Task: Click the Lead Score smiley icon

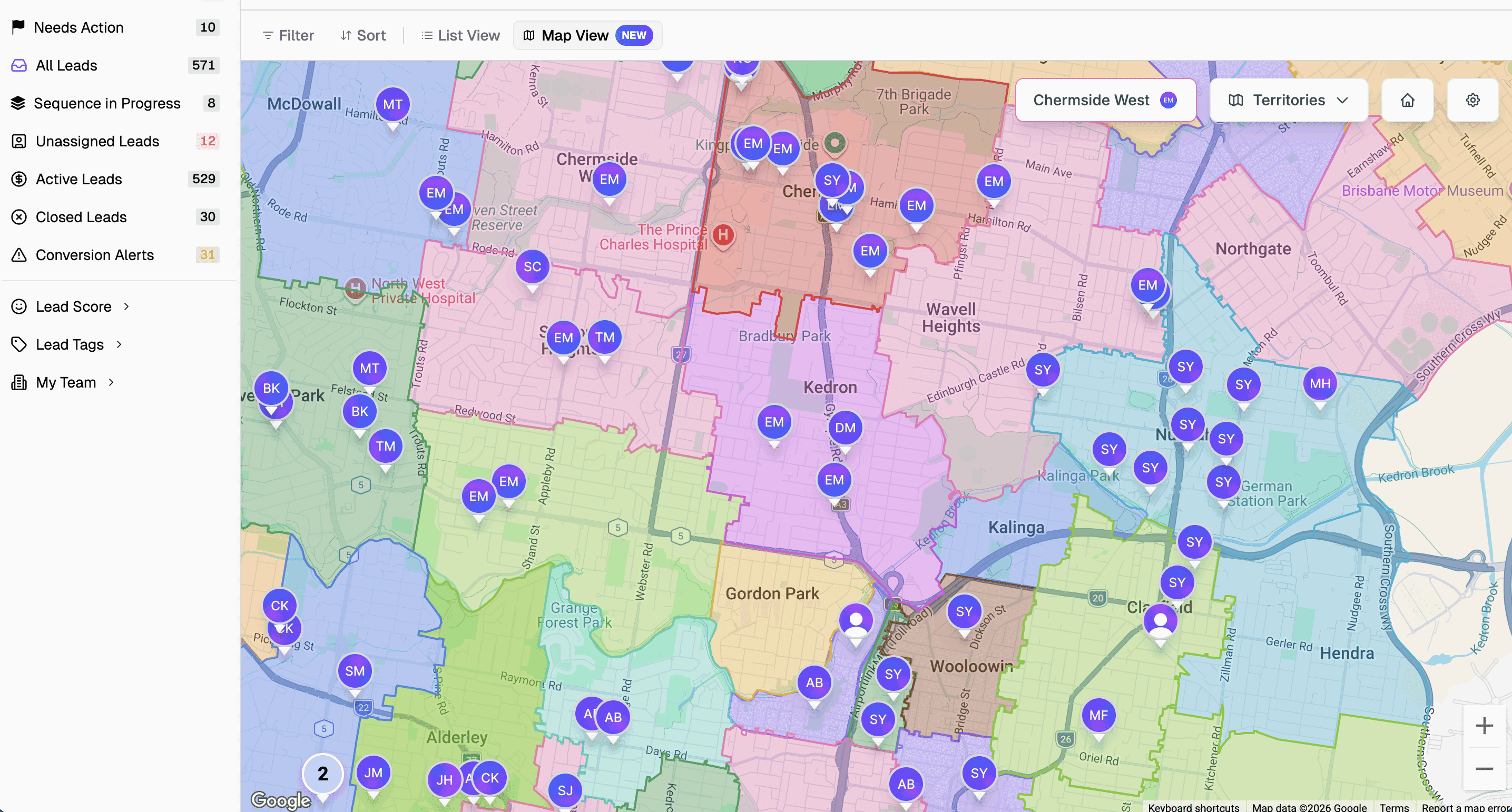Action: click(19, 305)
